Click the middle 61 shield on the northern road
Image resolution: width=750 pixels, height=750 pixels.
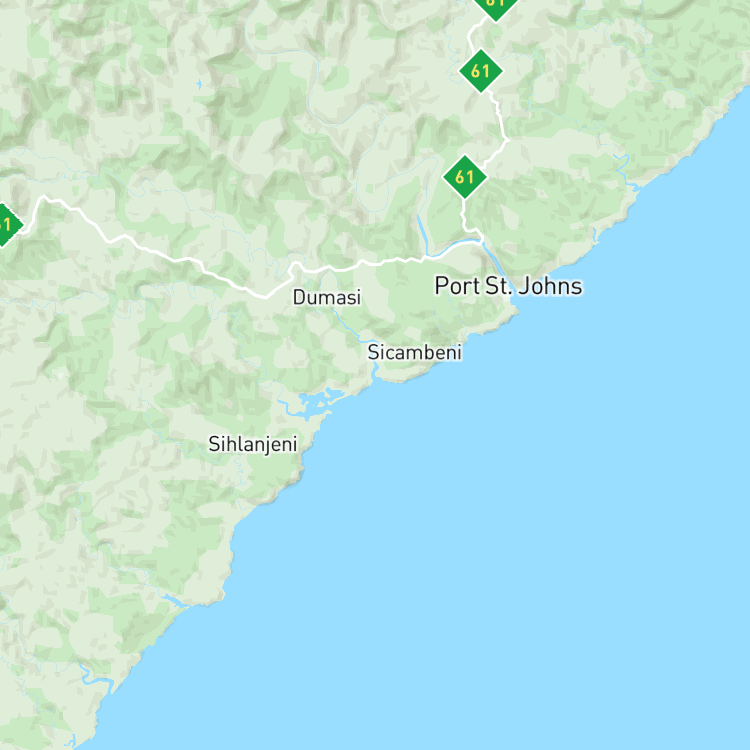point(481,71)
